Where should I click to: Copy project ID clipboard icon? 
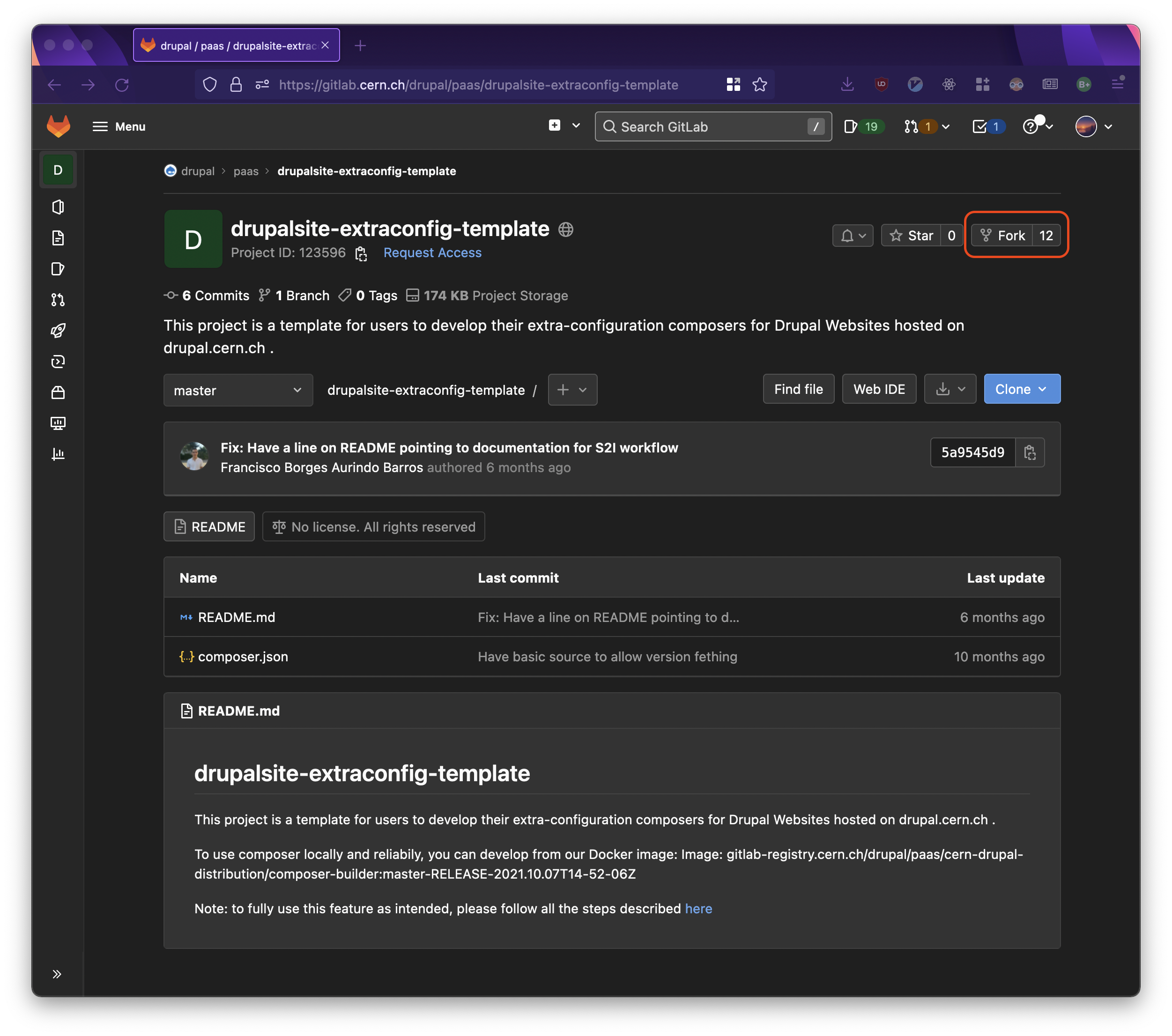[361, 253]
